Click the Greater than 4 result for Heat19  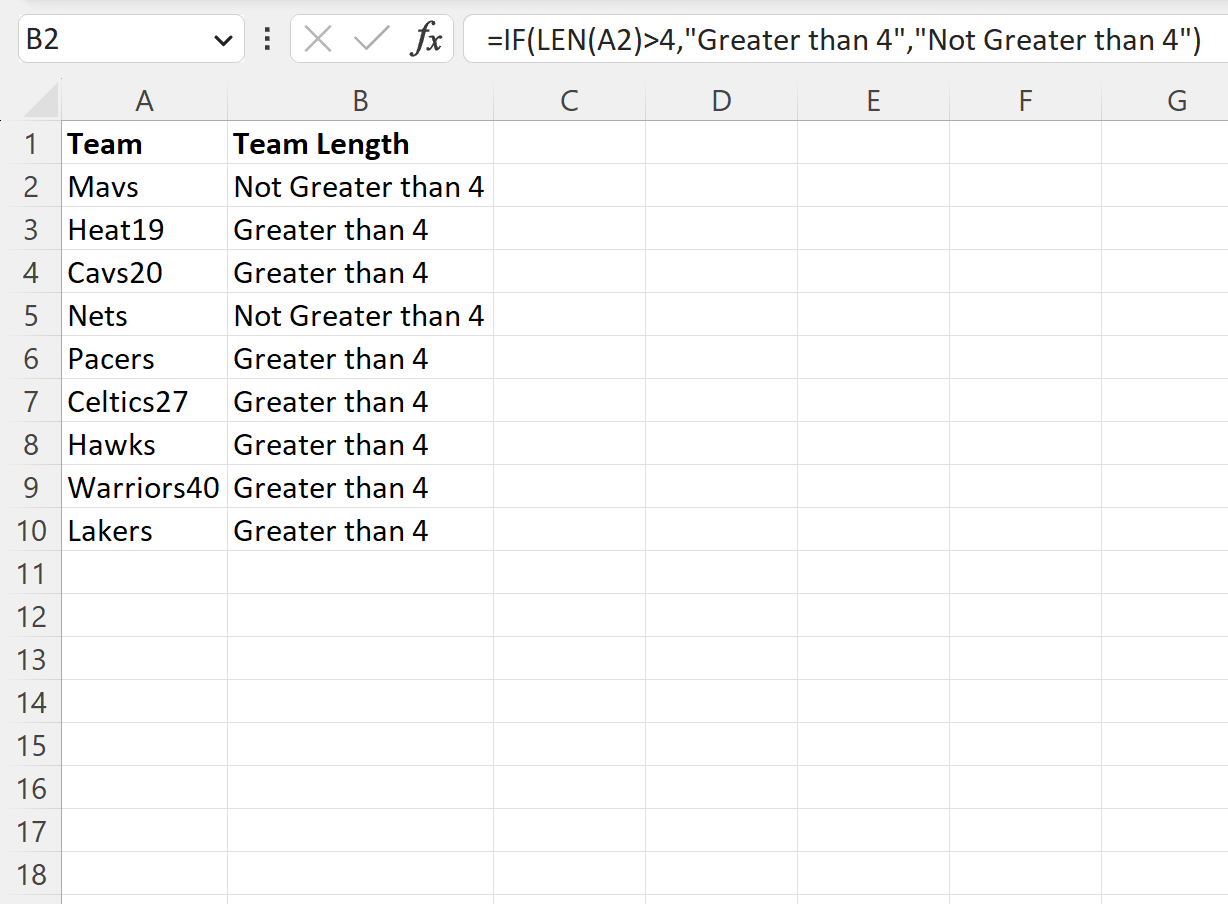(330, 229)
